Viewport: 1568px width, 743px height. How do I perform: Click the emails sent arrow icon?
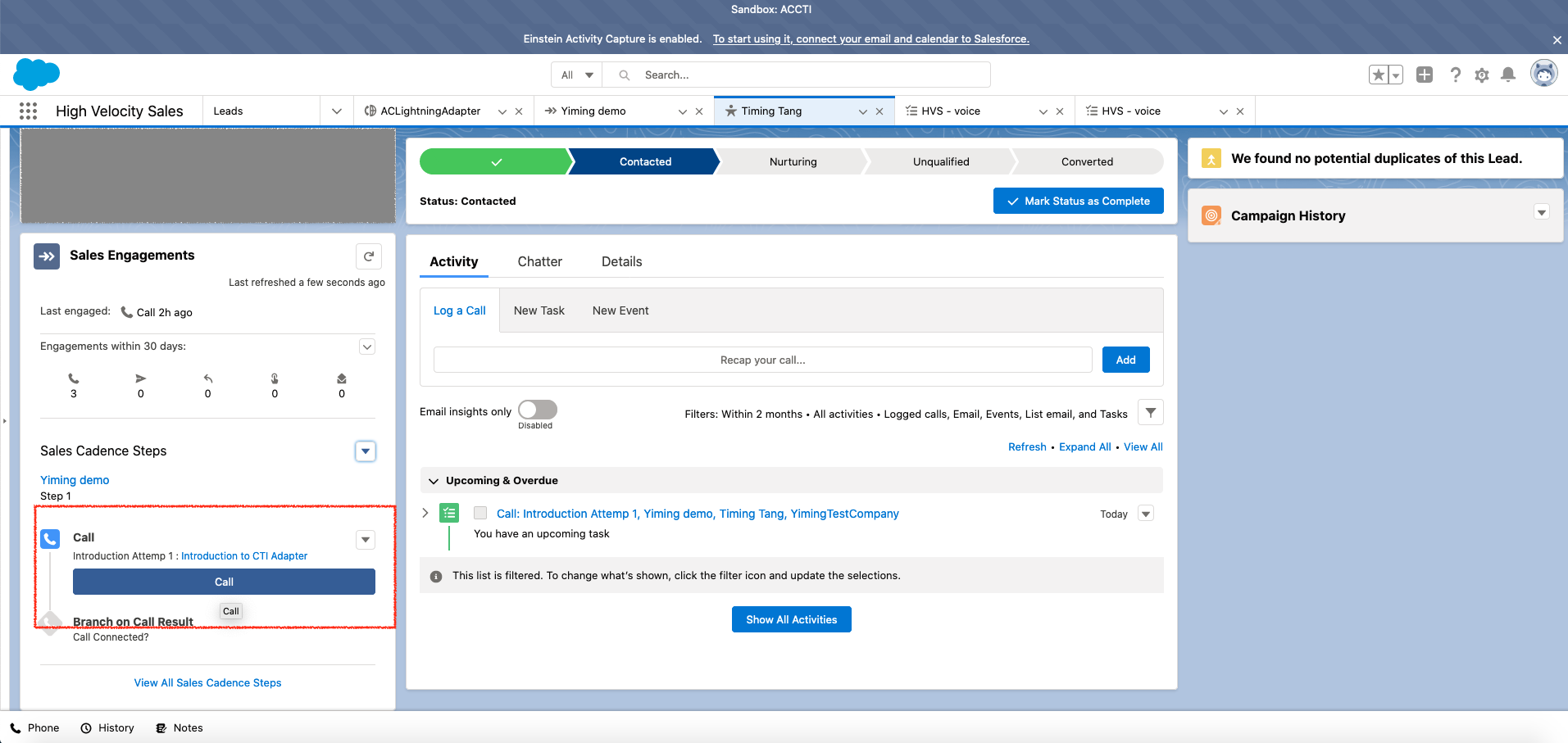(x=141, y=378)
